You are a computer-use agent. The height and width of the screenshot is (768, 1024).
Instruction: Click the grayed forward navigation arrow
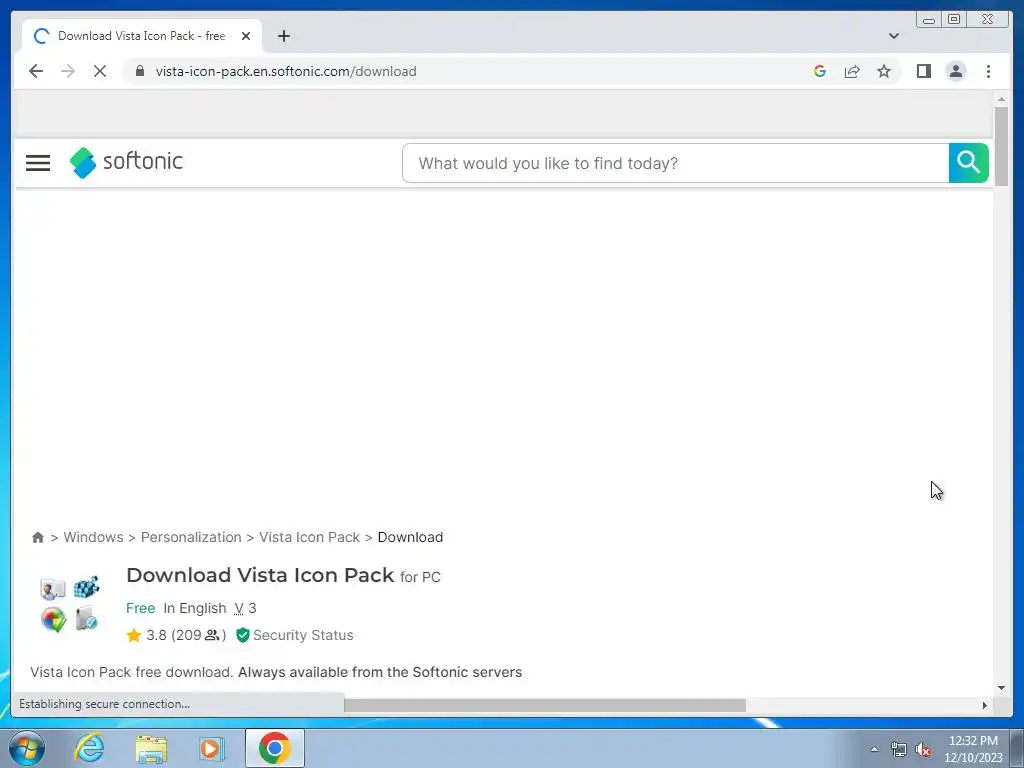pyautogui.click(x=68, y=71)
